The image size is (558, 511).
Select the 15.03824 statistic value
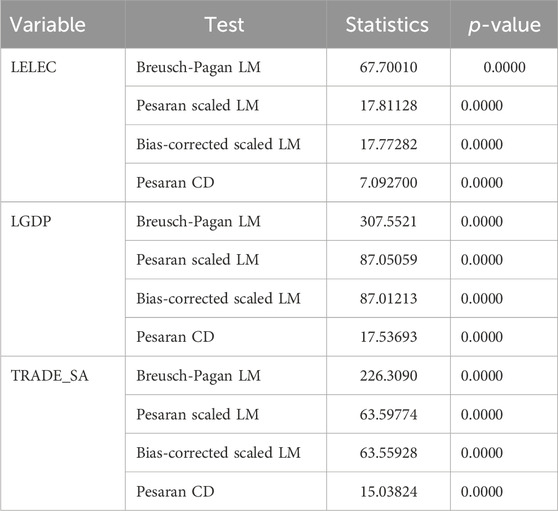pyautogui.click(x=388, y=491)
